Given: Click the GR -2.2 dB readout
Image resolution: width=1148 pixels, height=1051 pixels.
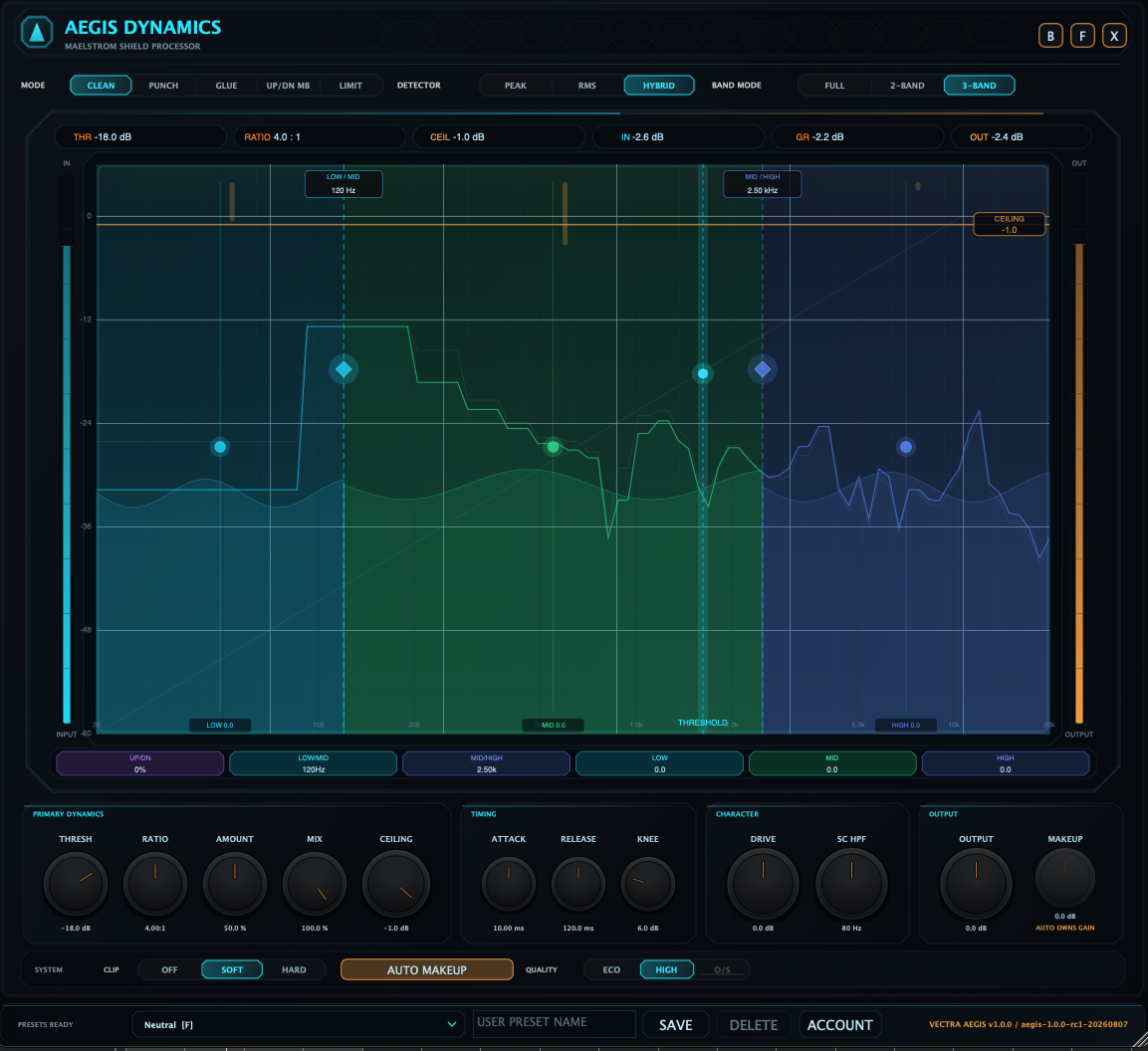Looking at the screenshot, I should (857, 137).
